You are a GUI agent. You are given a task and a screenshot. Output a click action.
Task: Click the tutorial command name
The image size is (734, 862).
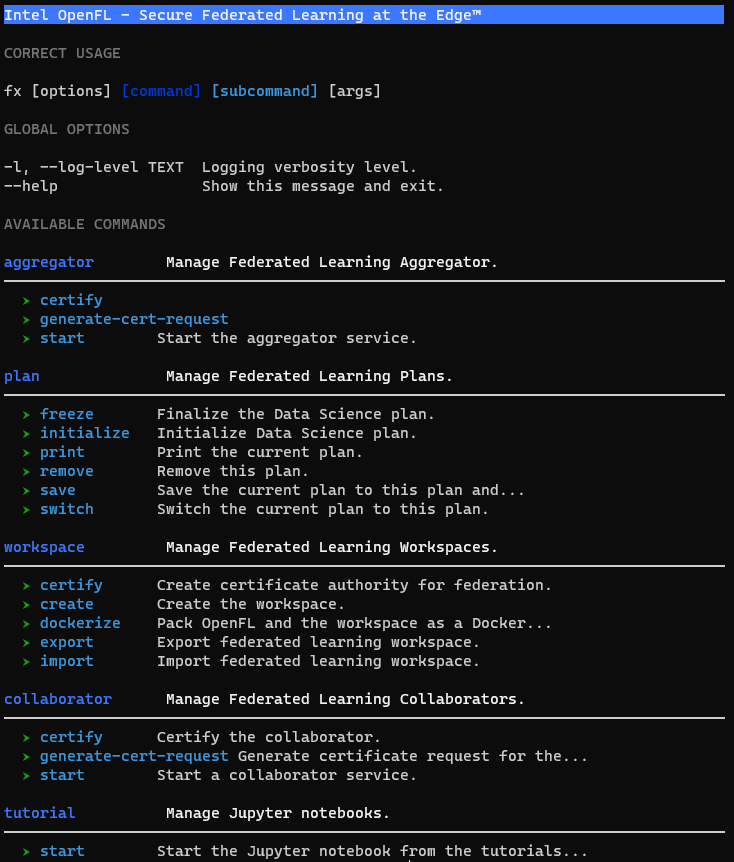point(40,813)
